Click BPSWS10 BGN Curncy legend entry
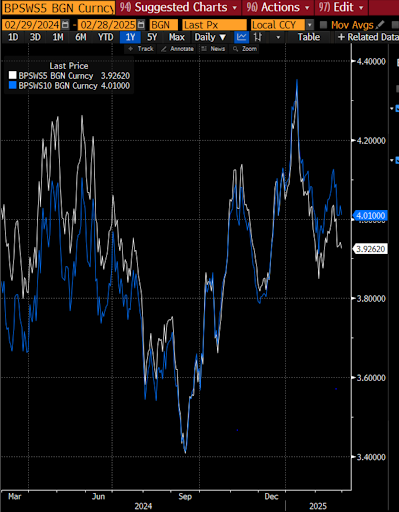 (58, 86)
